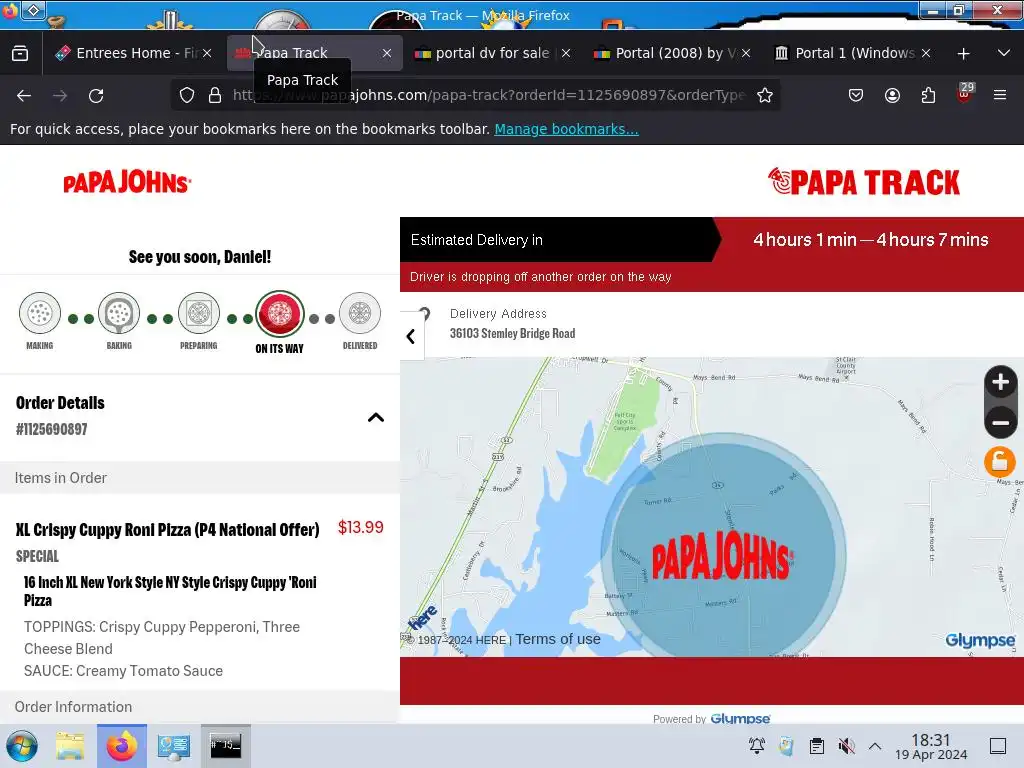Click the Delivered stage icon
Image resolution: width=1024 pixels, height=768 pixels.
coord(360,313)
